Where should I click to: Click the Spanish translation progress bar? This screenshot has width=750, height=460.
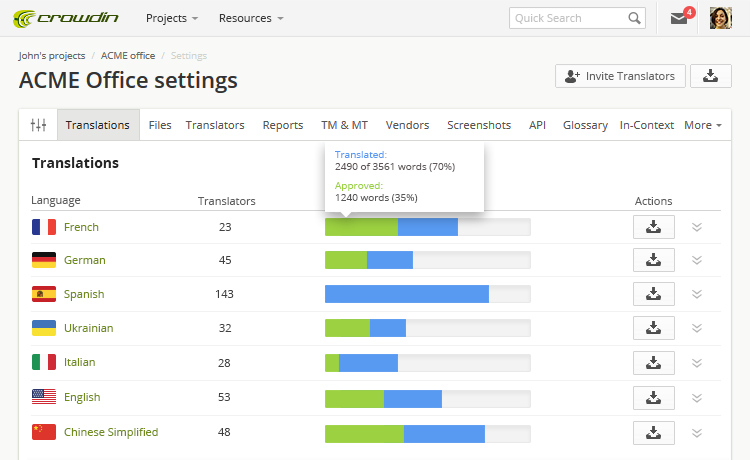pyautogui.click(x=428, y=294)
